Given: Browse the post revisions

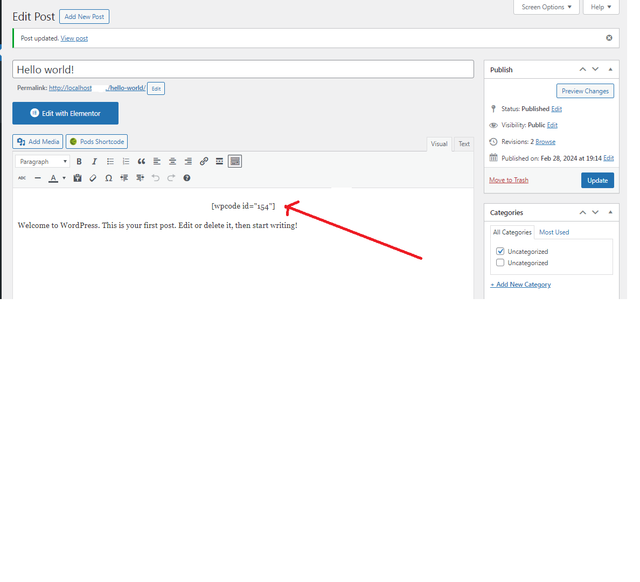Looking at the screenshot, I should pos(545,142).
